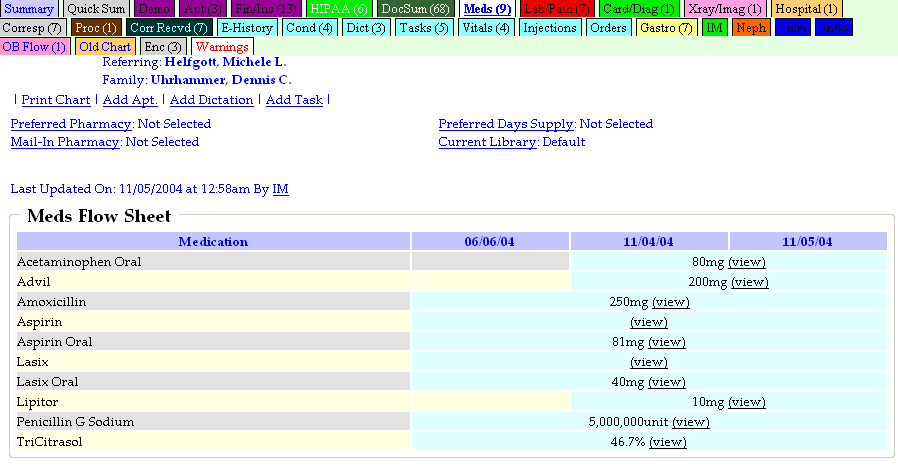Select the Injections tab
Screen dimensions: 898x467
tap(550, 28)
